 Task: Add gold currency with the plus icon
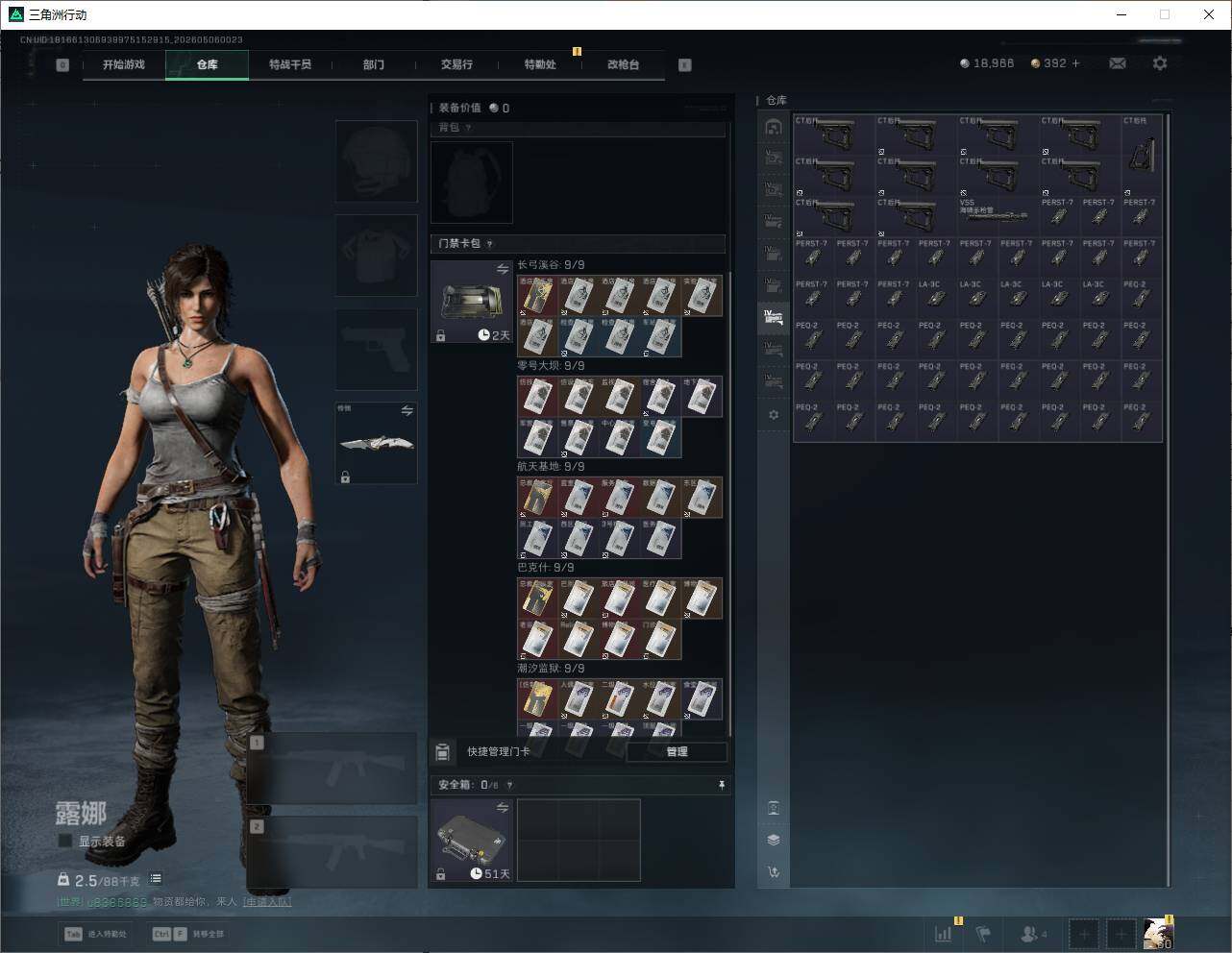click(x=1075, y=63)
